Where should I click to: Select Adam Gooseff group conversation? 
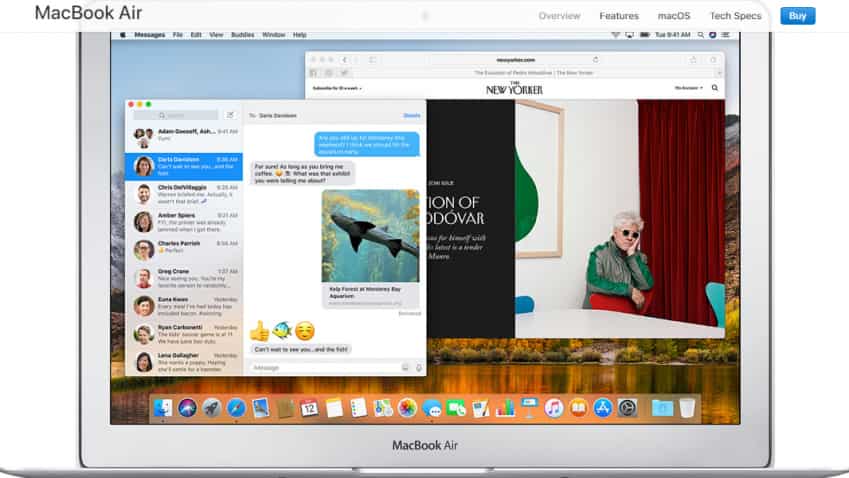coord(184,138)
